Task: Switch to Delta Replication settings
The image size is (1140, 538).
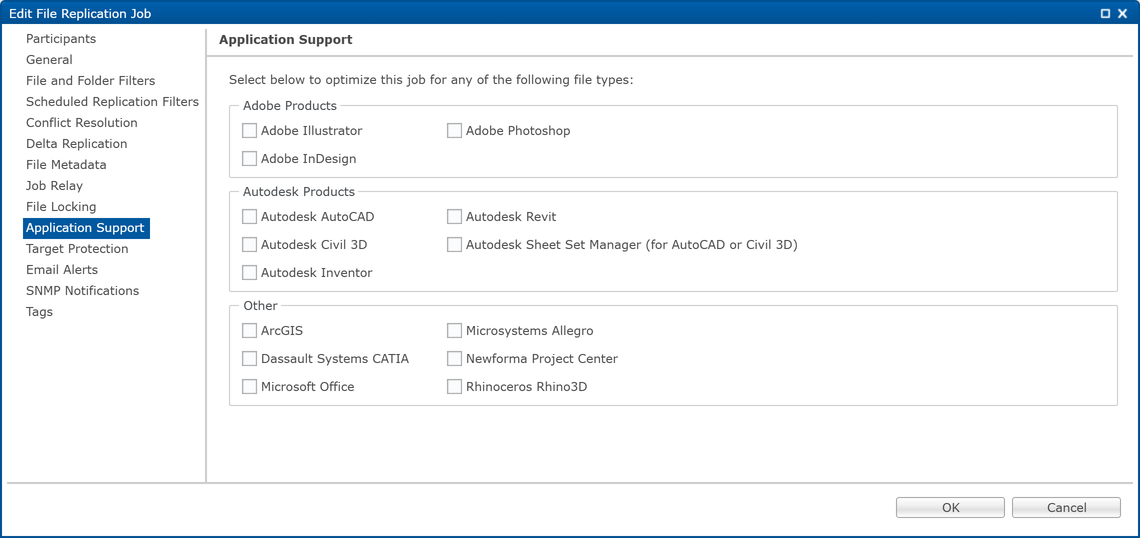Action: 77,144
